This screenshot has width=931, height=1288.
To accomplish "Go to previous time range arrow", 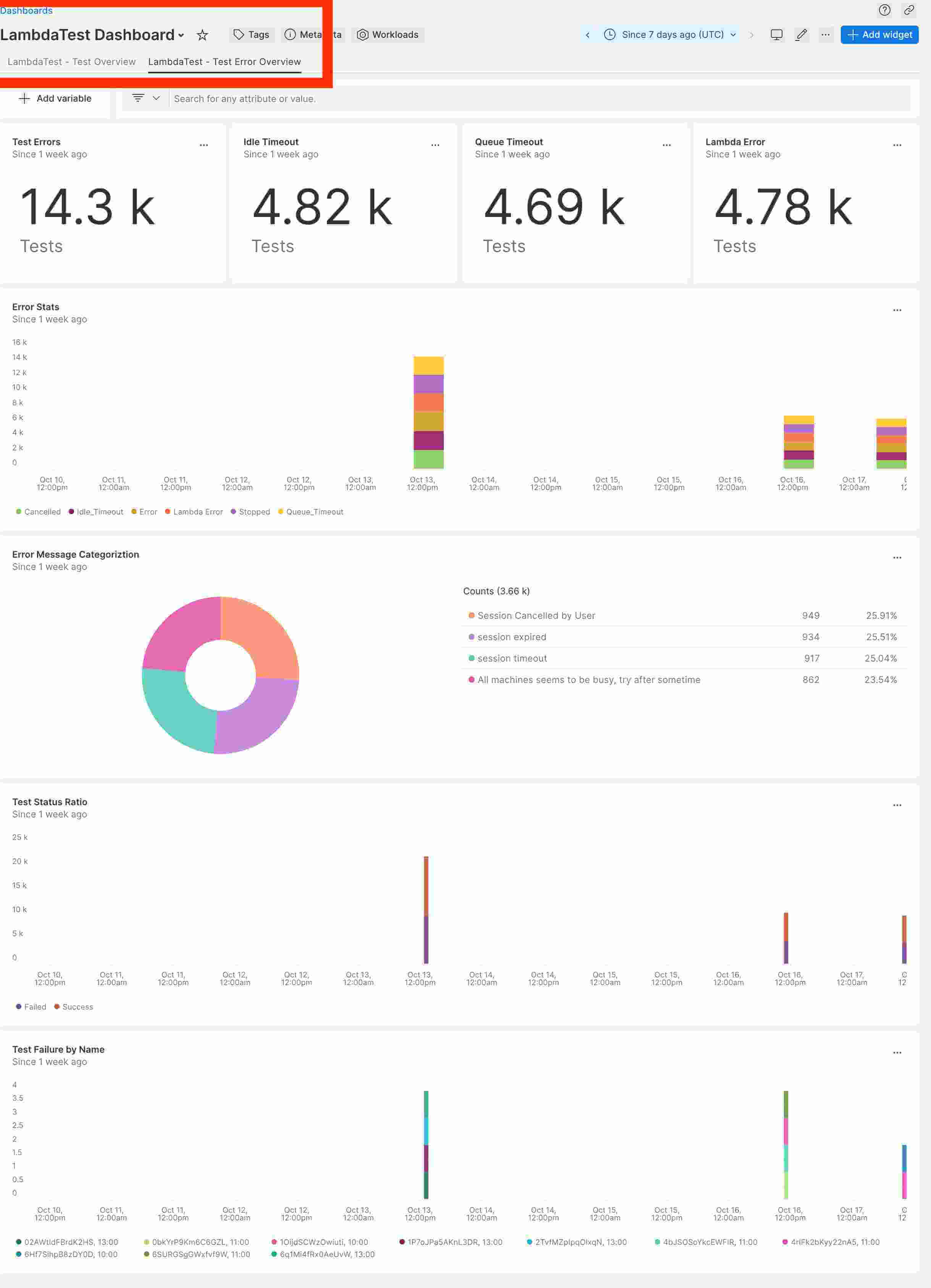I will [x=588, y=35].
